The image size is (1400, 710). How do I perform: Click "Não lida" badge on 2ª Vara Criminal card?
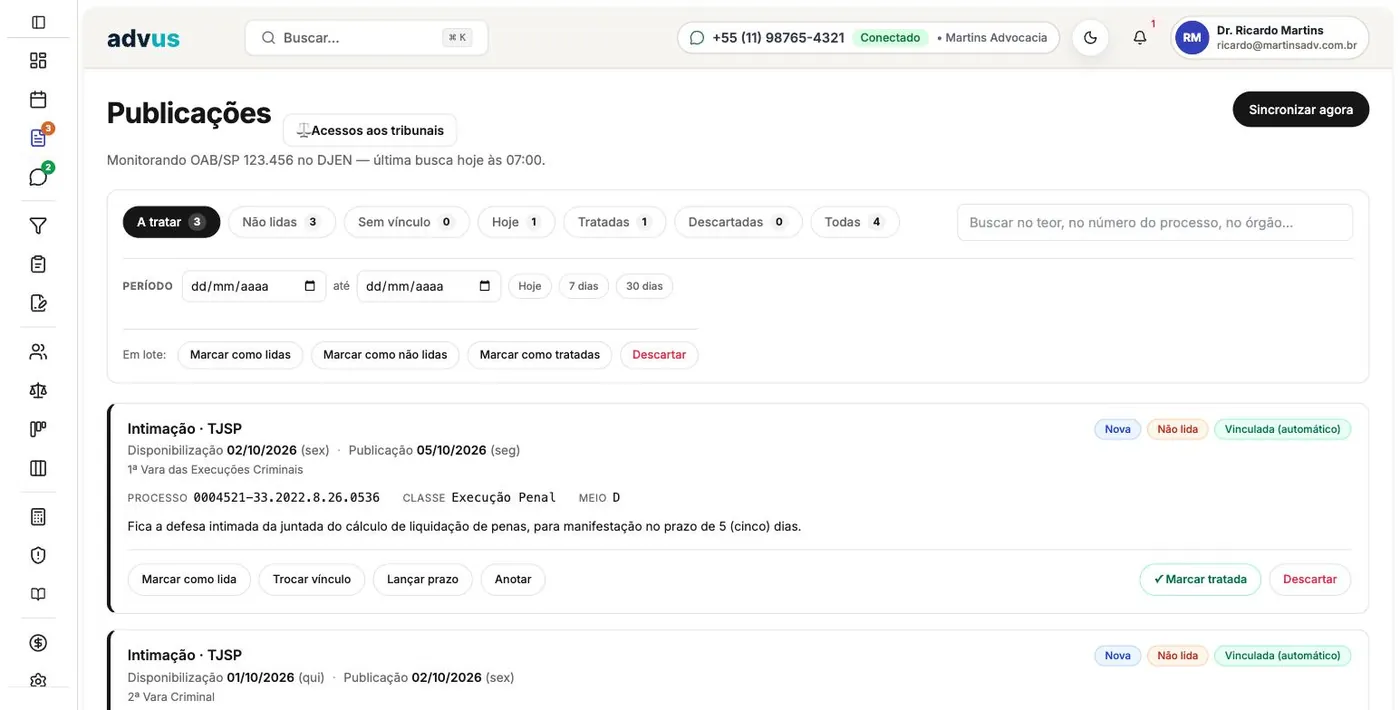[x=1178, y=656]
